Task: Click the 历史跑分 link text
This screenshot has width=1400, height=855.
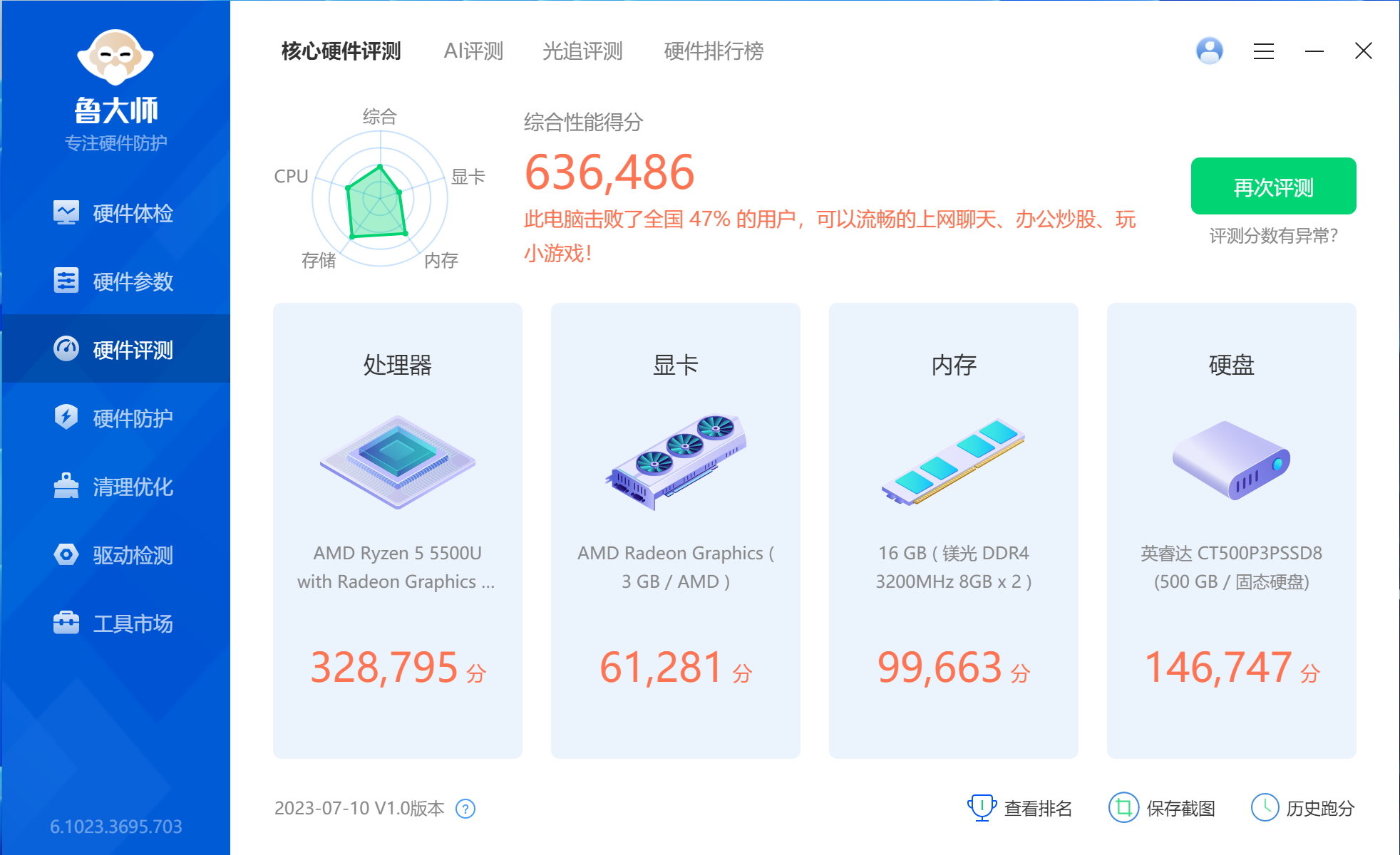Action: [x=1320, y=809]
